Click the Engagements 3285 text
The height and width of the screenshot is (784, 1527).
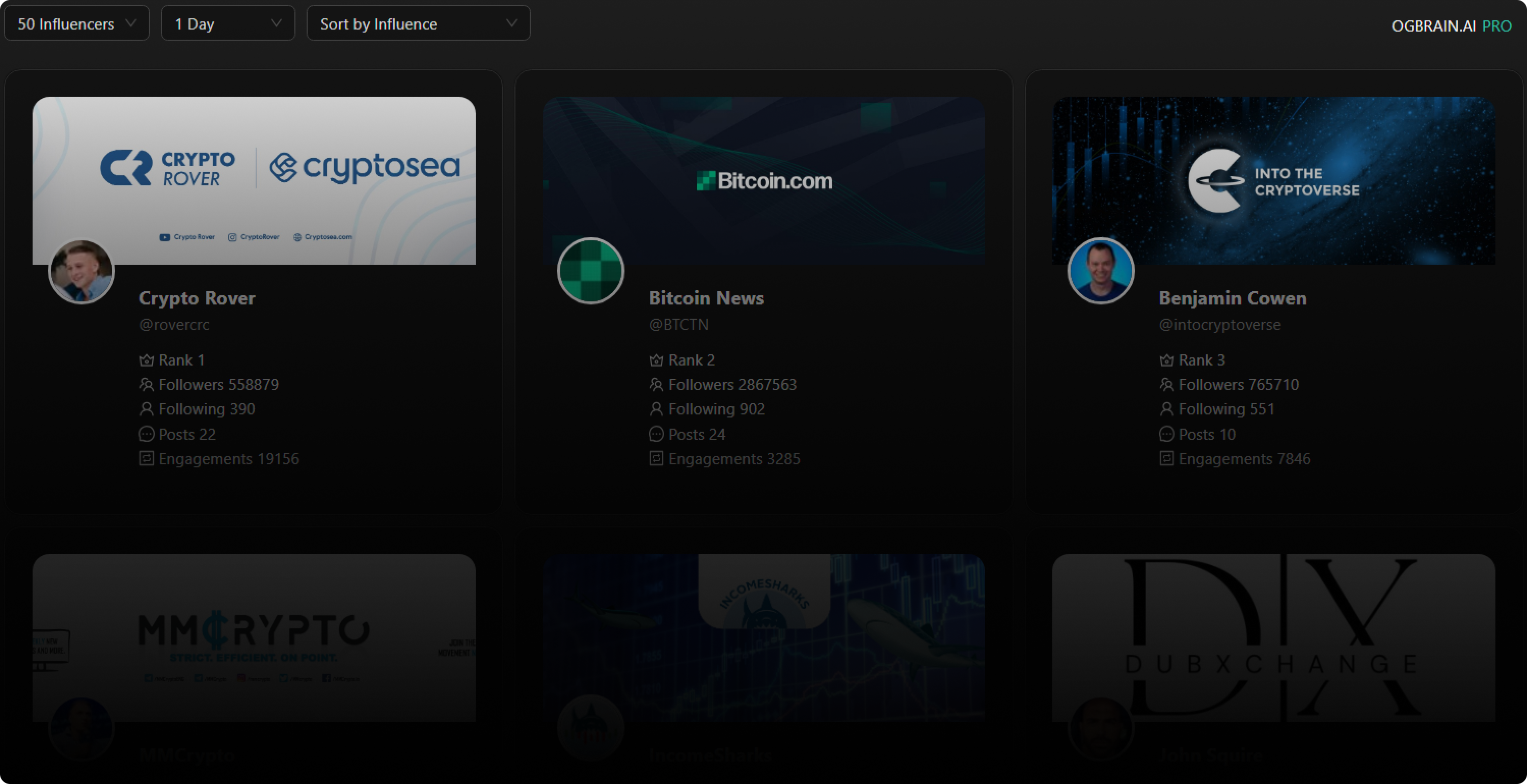pyautogui.click(x=734, y=459)
